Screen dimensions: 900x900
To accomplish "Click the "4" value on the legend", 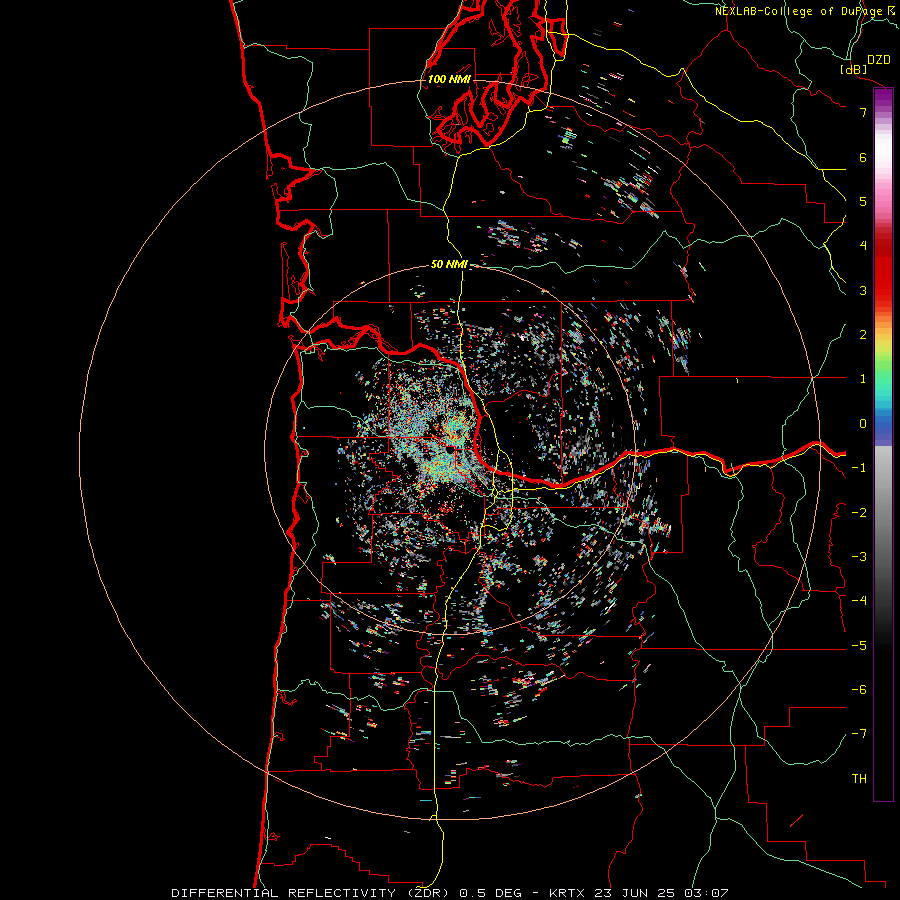I will pyautogui.click(x=863, y=246).
